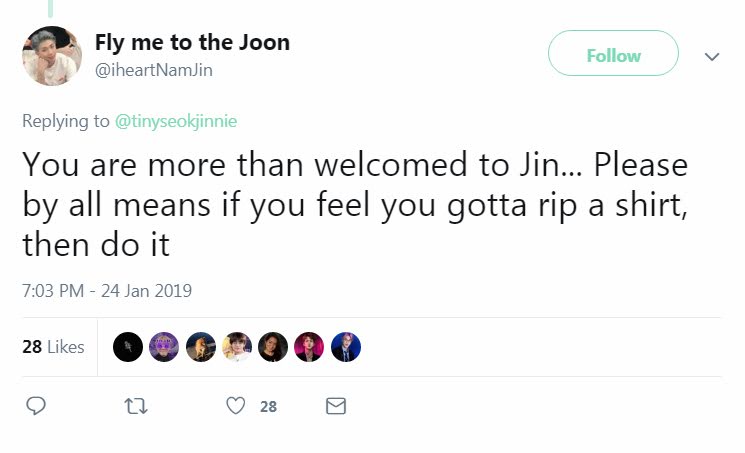Send tweet via direct message envelope icon
This screenshot has width=745, height=453.
336,407
